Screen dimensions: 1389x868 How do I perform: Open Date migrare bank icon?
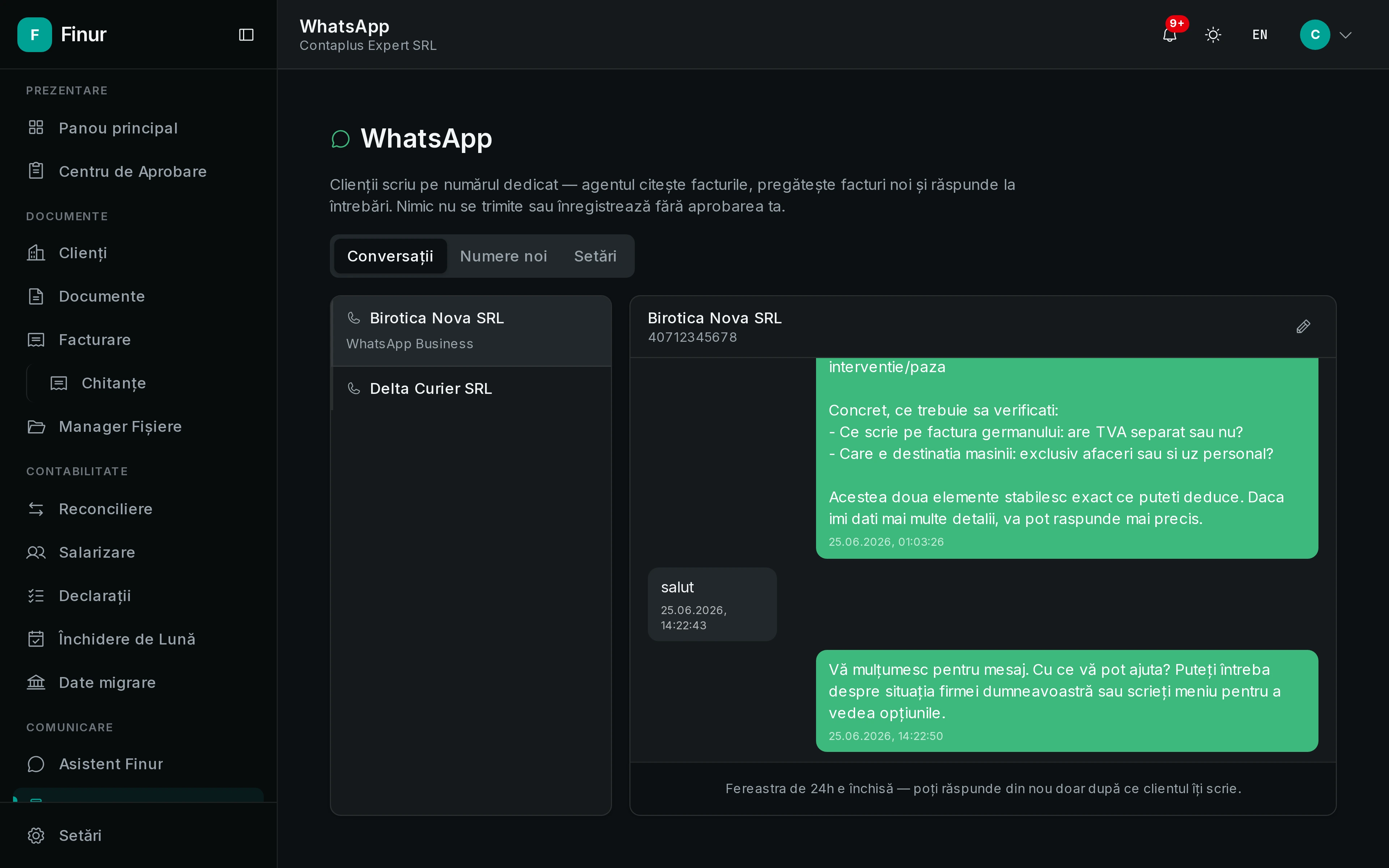(36, 682)
